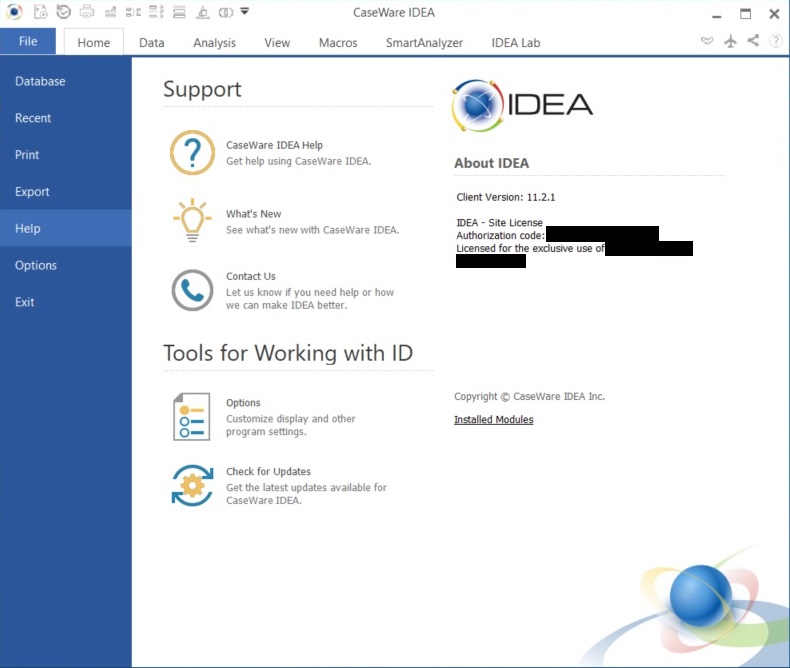Click the clock-with-checkmark icon in quick access toolbar
This screenshot has height=668, width=790.
pyautogui.click(x=63, y=12)
